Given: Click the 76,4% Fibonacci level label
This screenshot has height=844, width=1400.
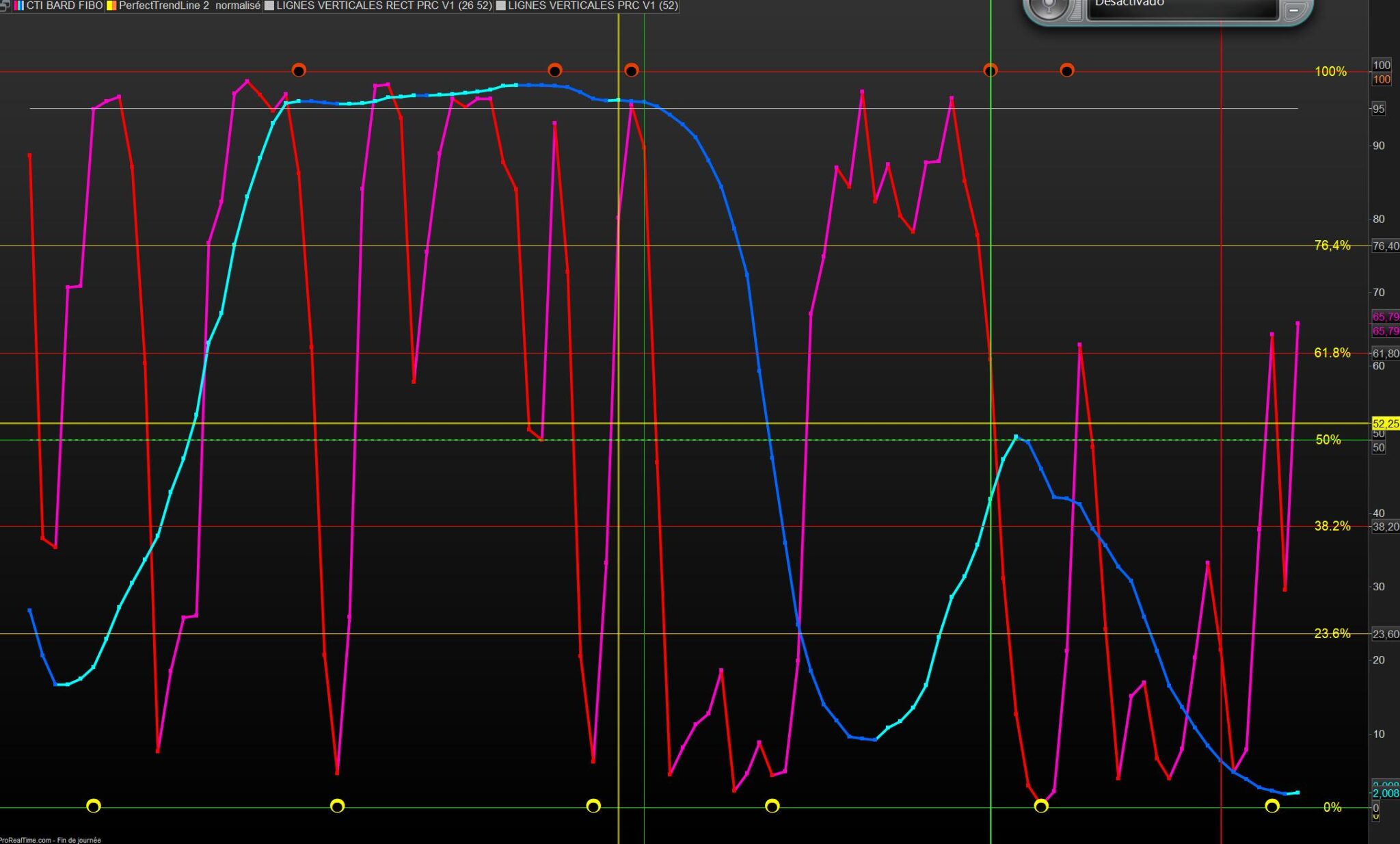Looking at the screenshot, I should pos(1332,246).
